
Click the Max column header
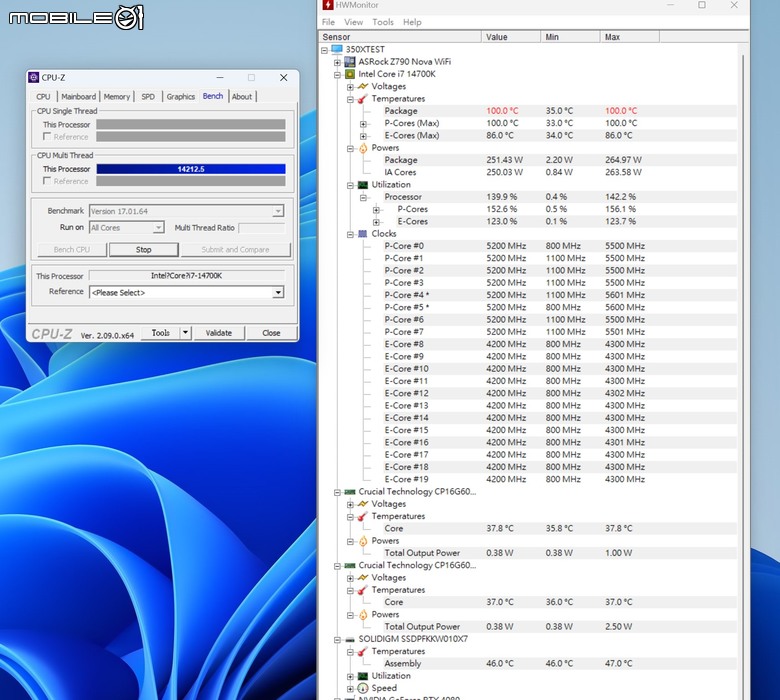click(x=630, y=37)
